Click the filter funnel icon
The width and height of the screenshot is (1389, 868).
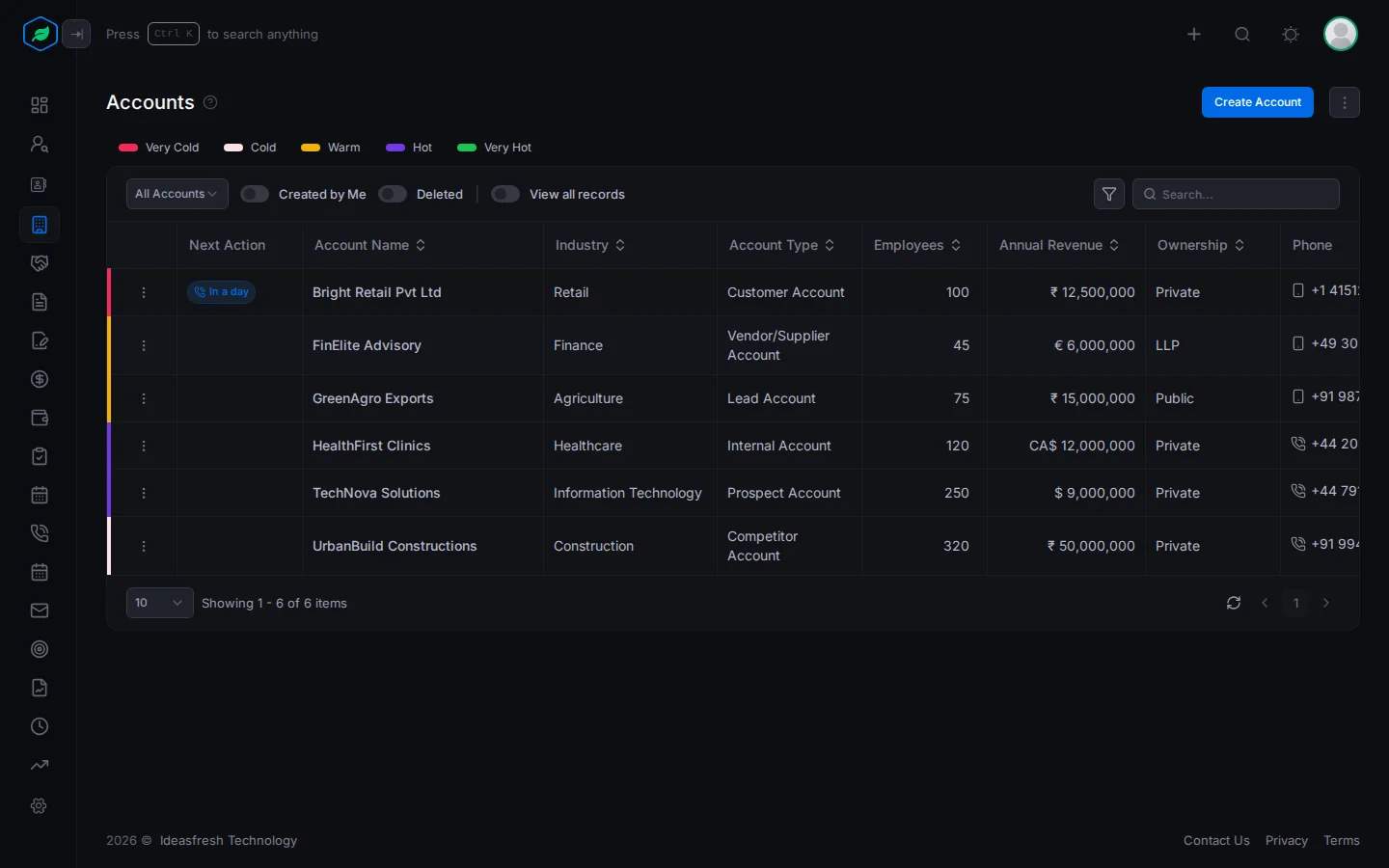pyautogui.click(x=1109, y=194)
